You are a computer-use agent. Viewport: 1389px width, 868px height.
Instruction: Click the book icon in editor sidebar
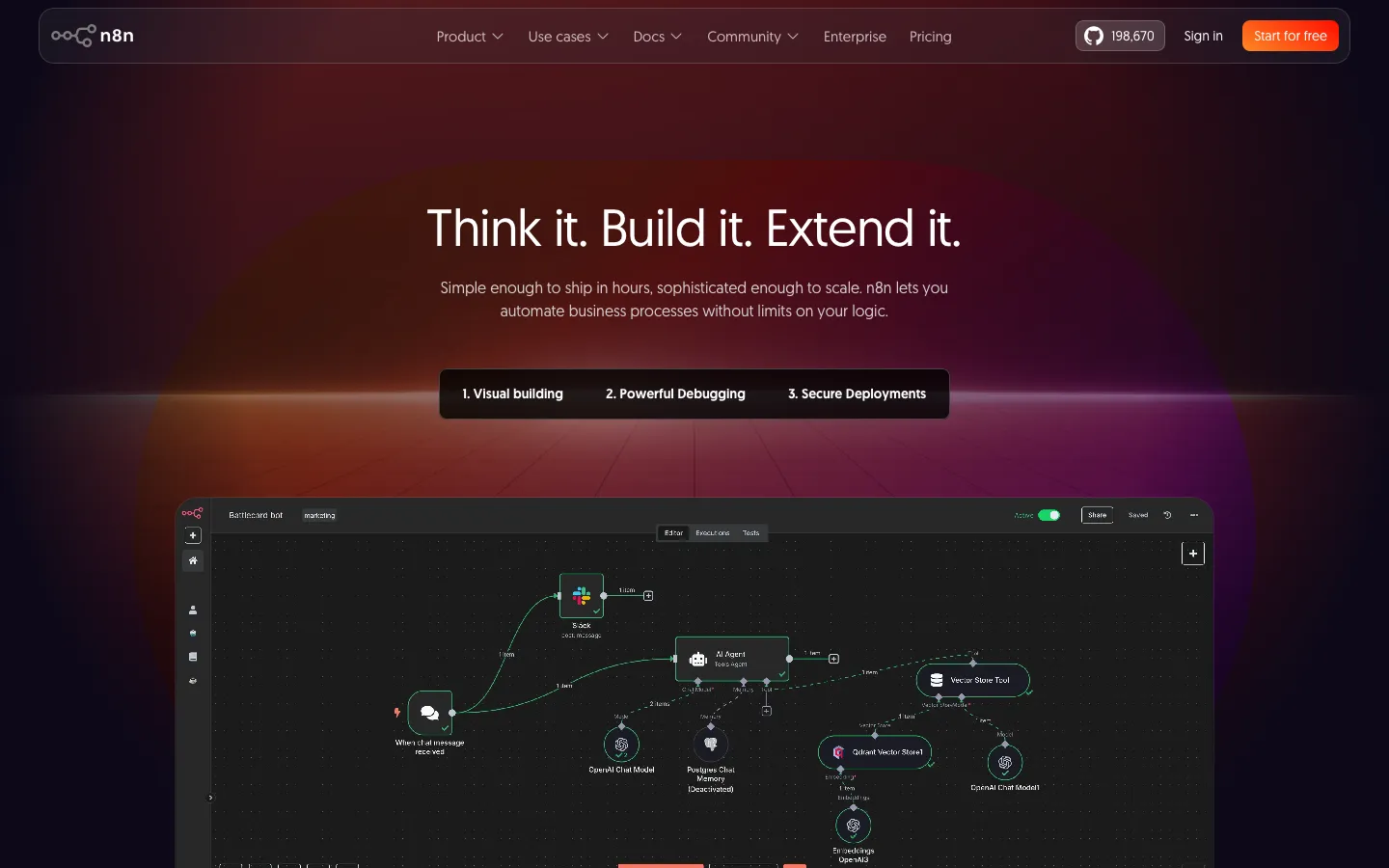(x=193, y=657)
